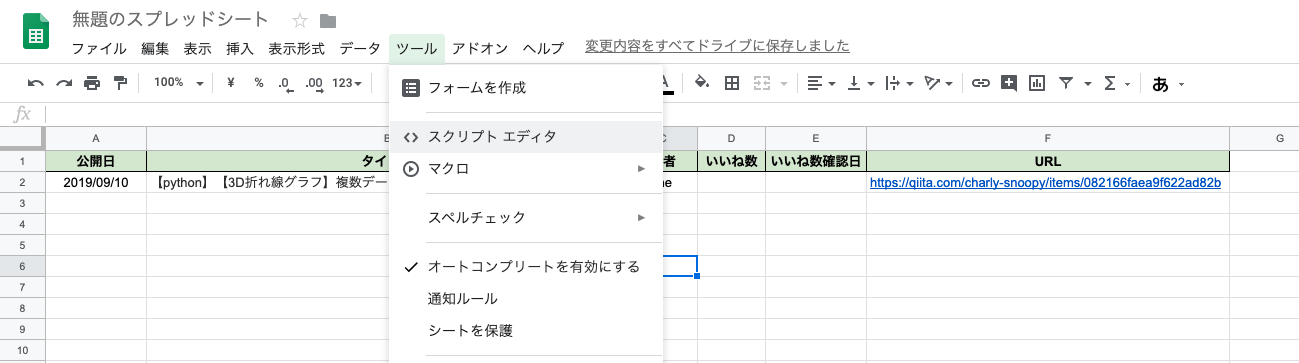Select all cells via corner box
1299x363 pixels.
coord(22,139)
